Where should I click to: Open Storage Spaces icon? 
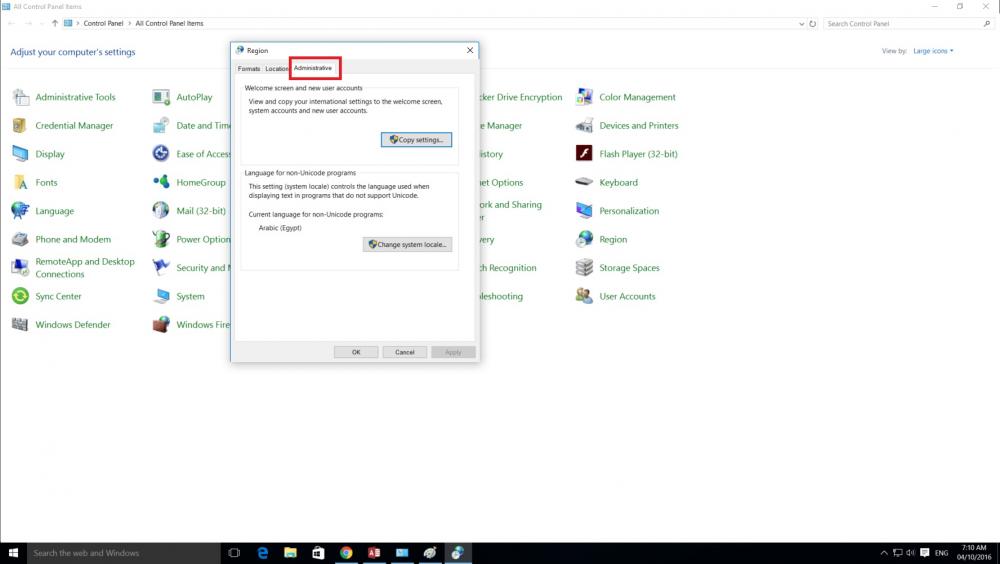(584, 267)
